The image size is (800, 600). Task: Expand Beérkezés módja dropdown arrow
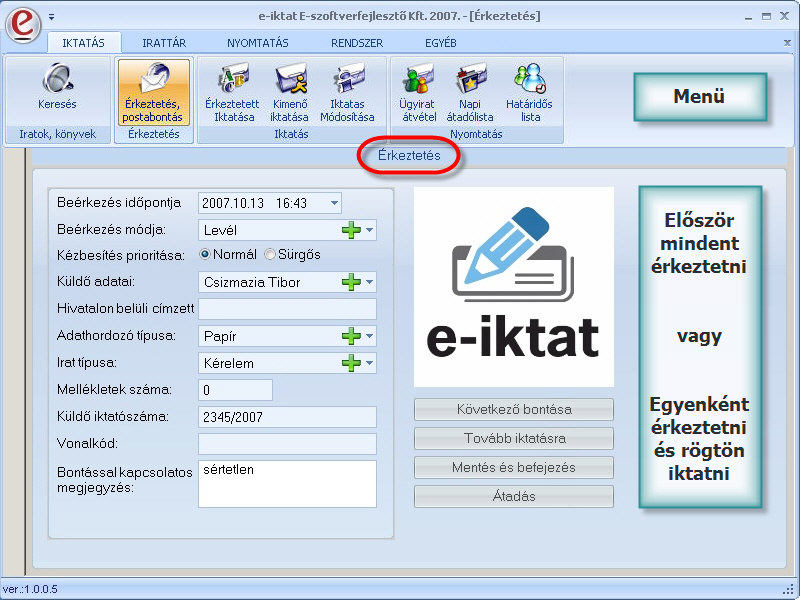(370, 230)
